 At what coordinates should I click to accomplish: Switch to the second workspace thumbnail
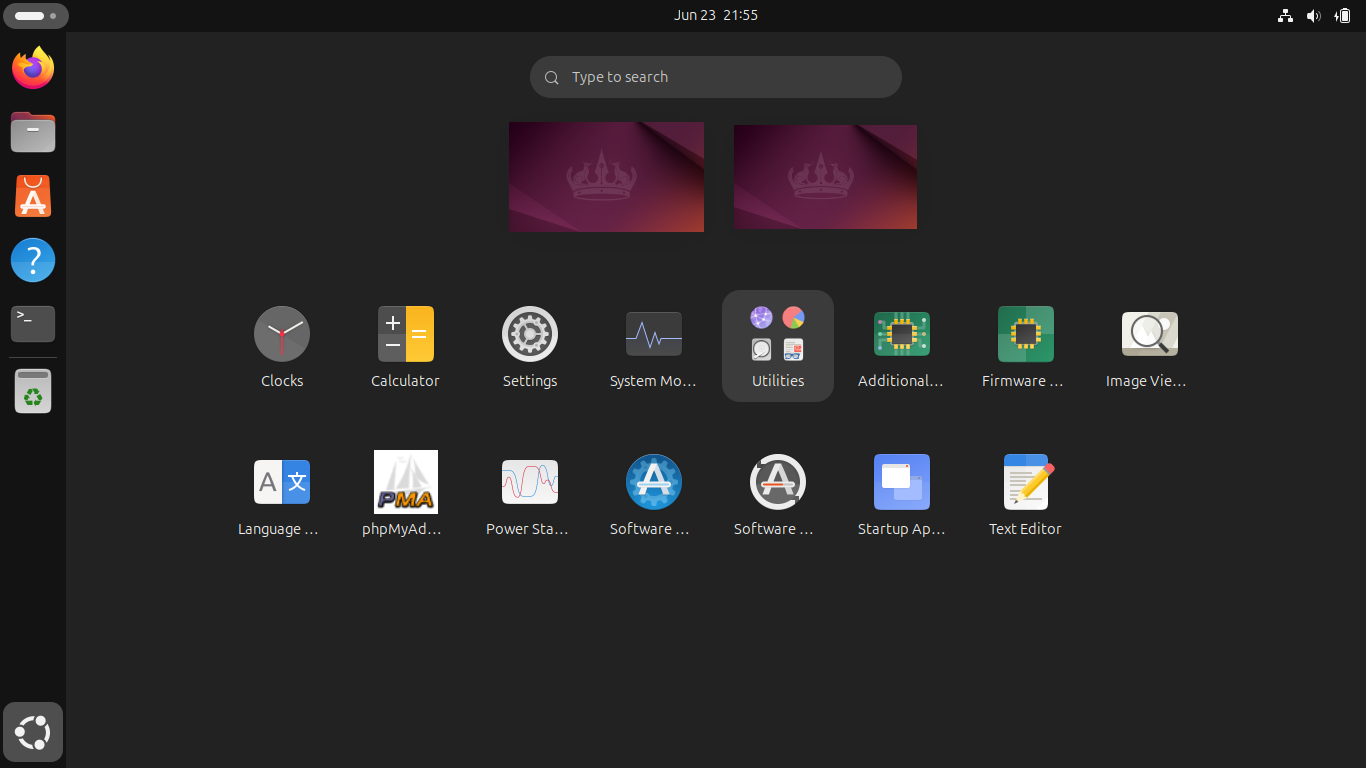pyautogui.click(x=825, y=177)
